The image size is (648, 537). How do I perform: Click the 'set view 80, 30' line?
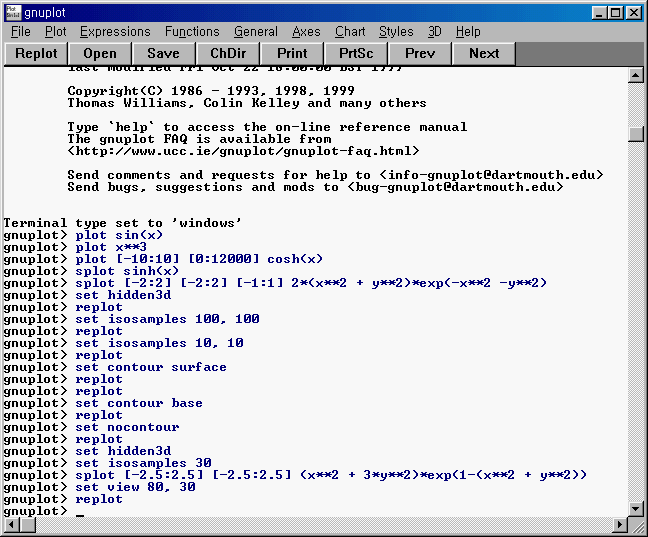(135, 487)
